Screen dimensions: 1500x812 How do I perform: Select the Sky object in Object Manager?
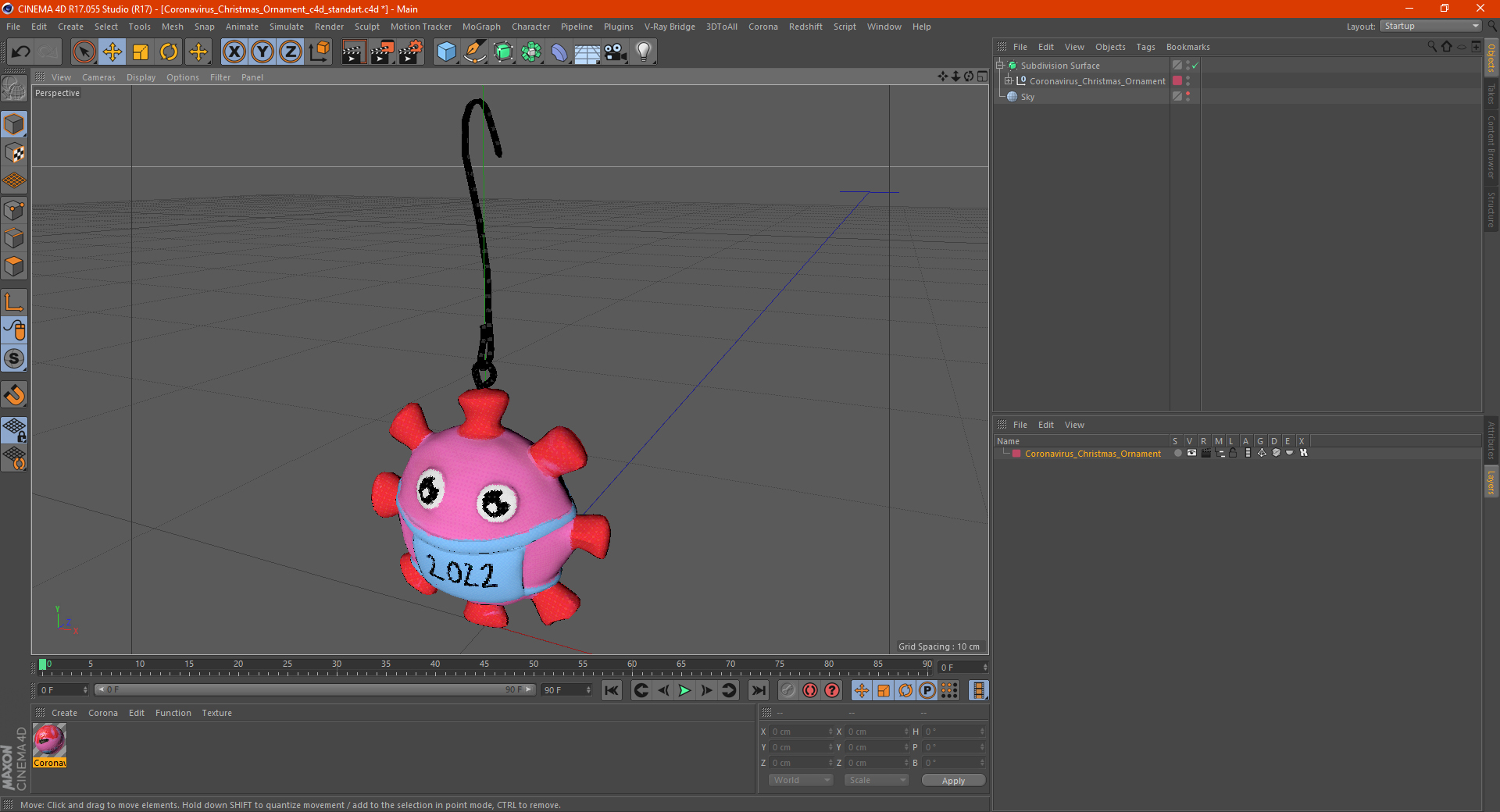[x=1027, y=97]
